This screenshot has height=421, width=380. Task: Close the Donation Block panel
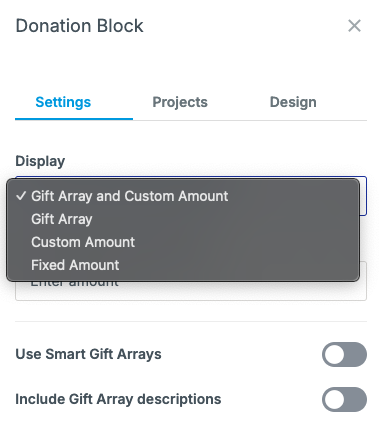(354, 26)
